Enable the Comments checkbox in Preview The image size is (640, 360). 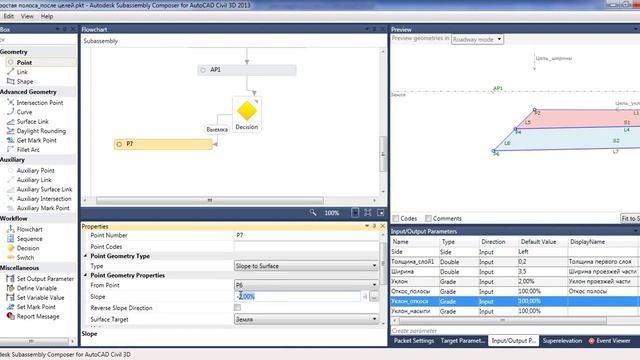(428, 218)
